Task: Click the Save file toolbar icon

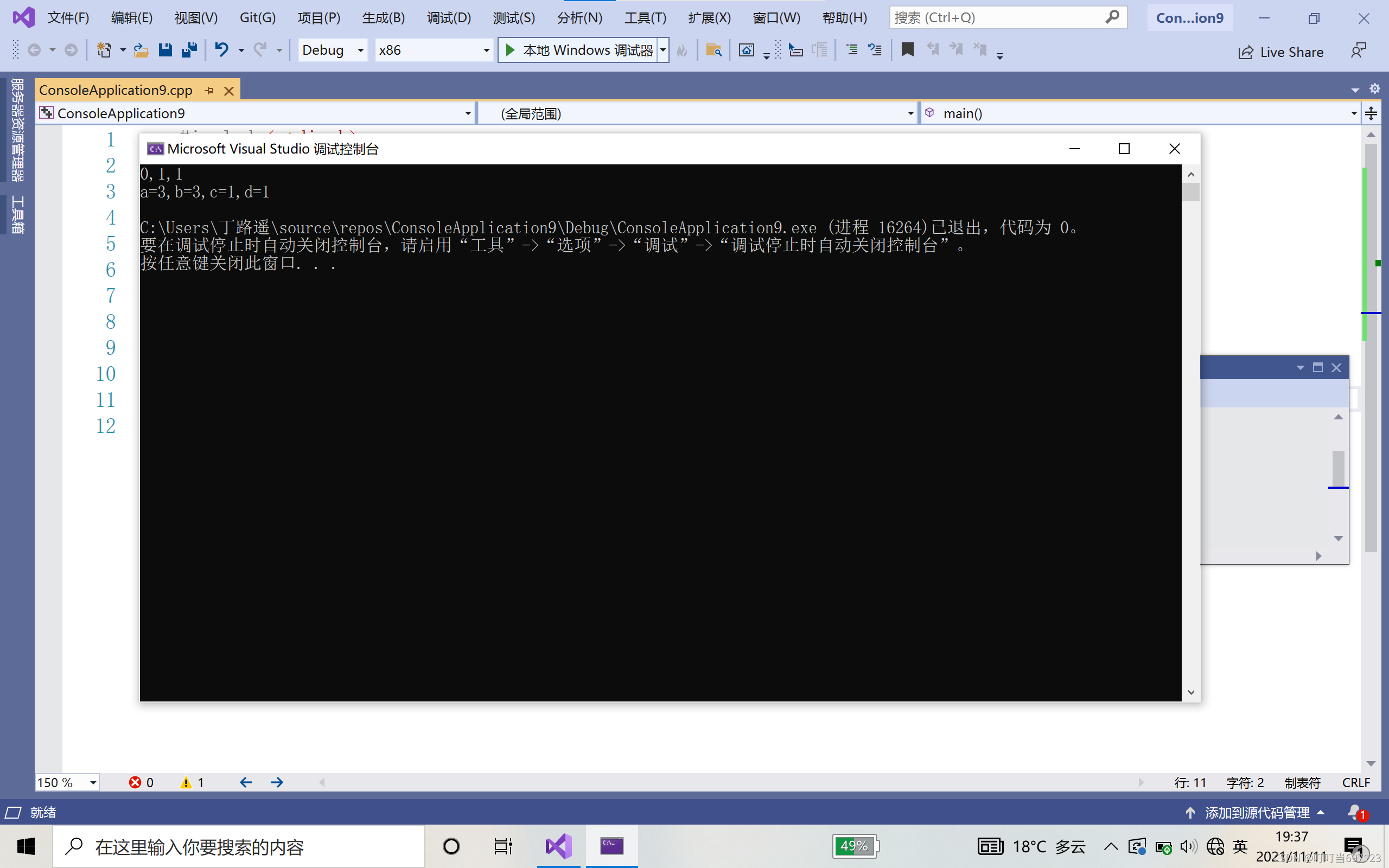Action: coord(165,50)
